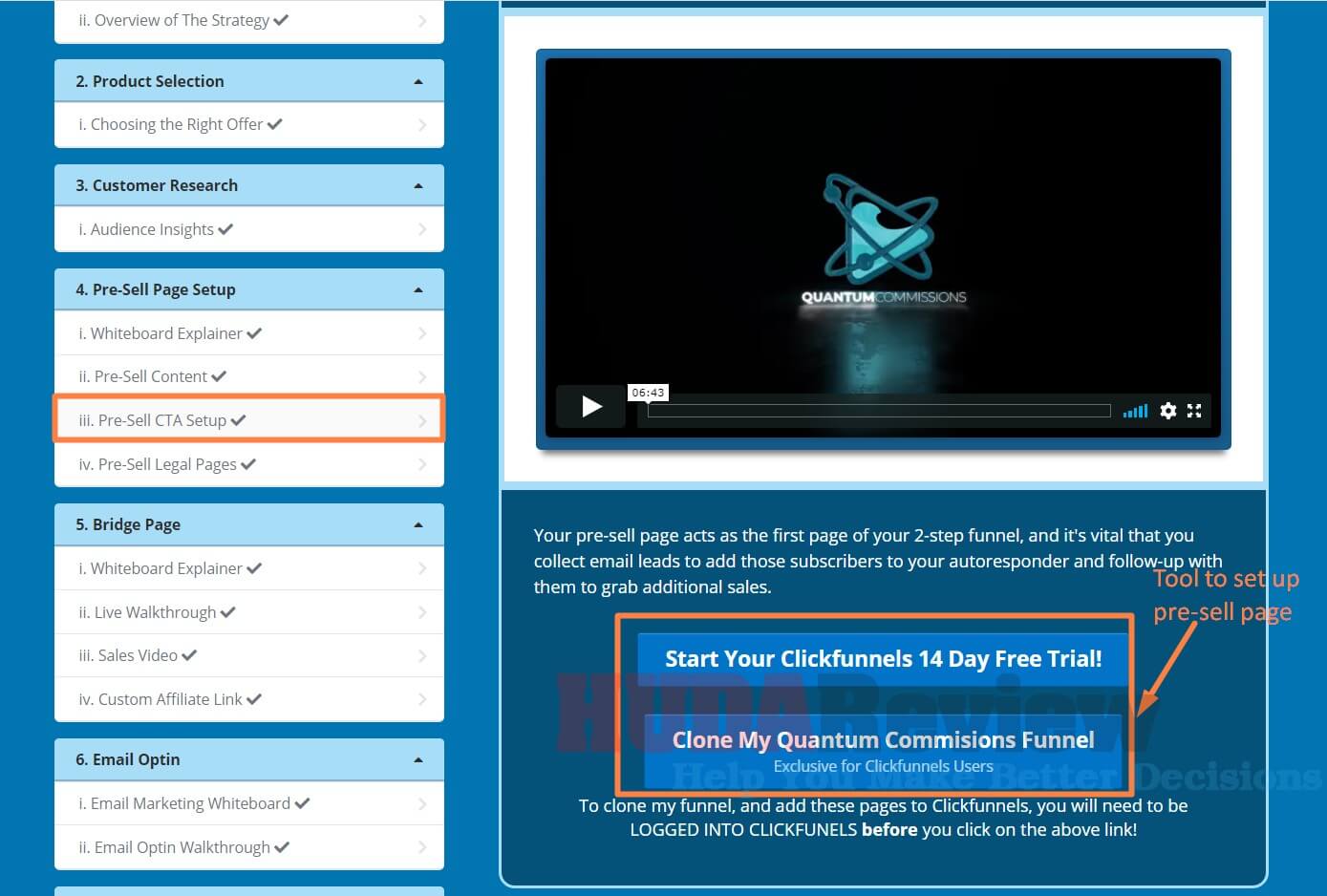Viewport: 1327px width, 896px height.
Task: Open Overview of The Strategy lesson
Action: coord(249,20)
